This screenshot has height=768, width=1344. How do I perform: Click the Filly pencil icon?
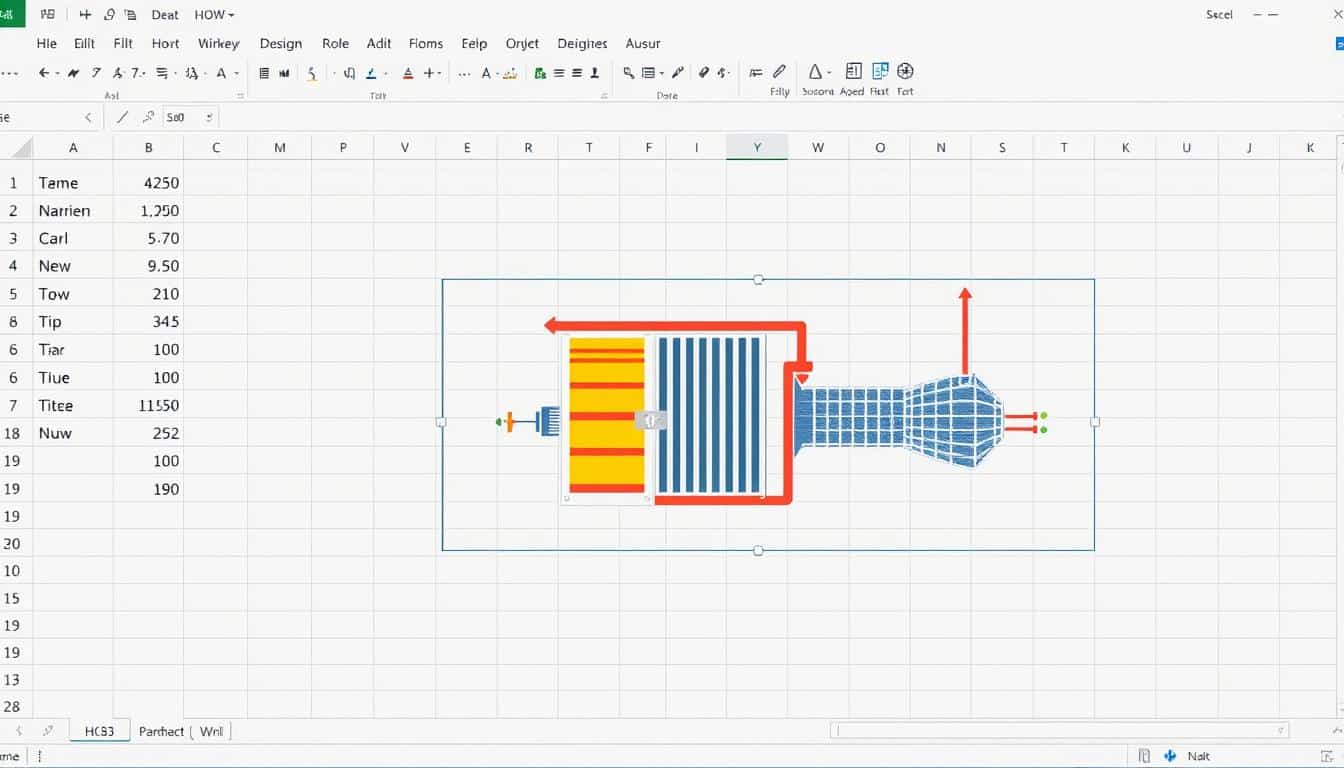[779, 72]
